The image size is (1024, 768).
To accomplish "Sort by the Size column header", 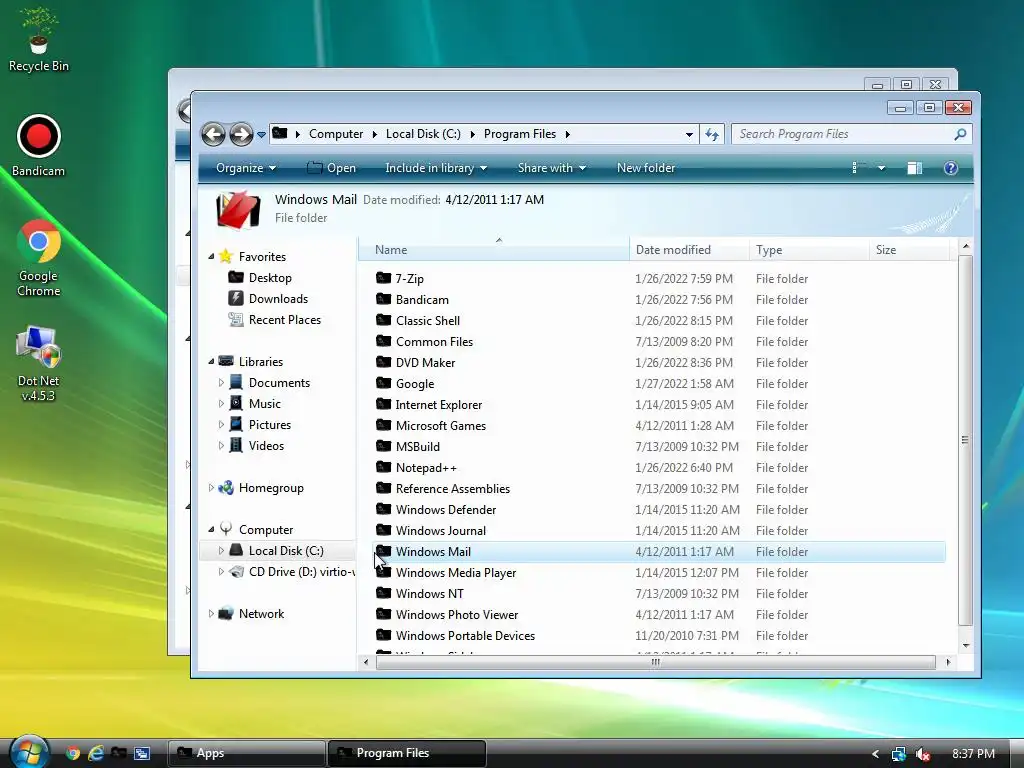I will tap(909, 249).
